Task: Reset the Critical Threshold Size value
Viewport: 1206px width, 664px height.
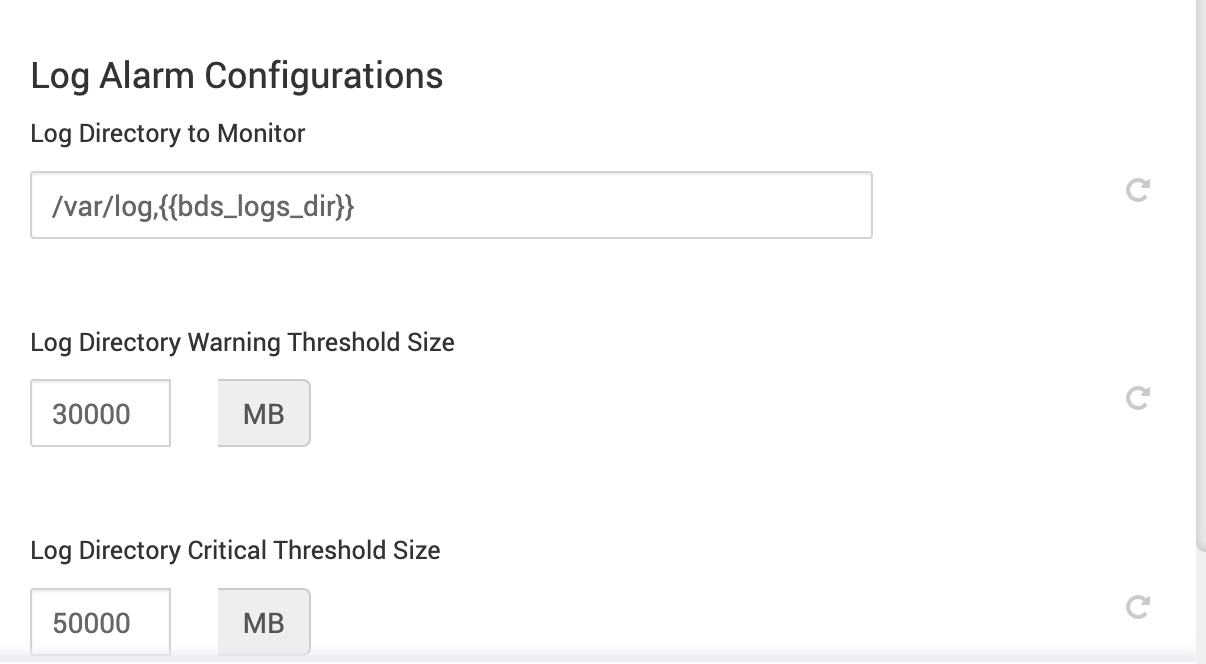Action: coord(1137,606)
